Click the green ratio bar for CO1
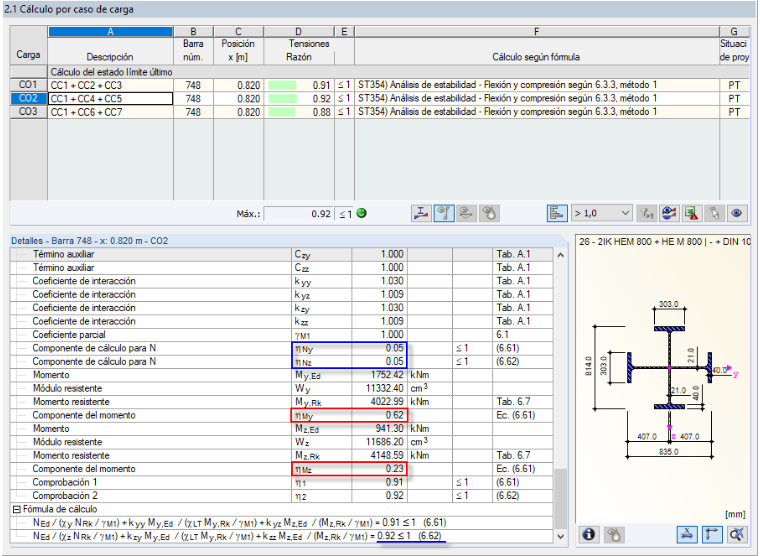 [x=282, y=85]
